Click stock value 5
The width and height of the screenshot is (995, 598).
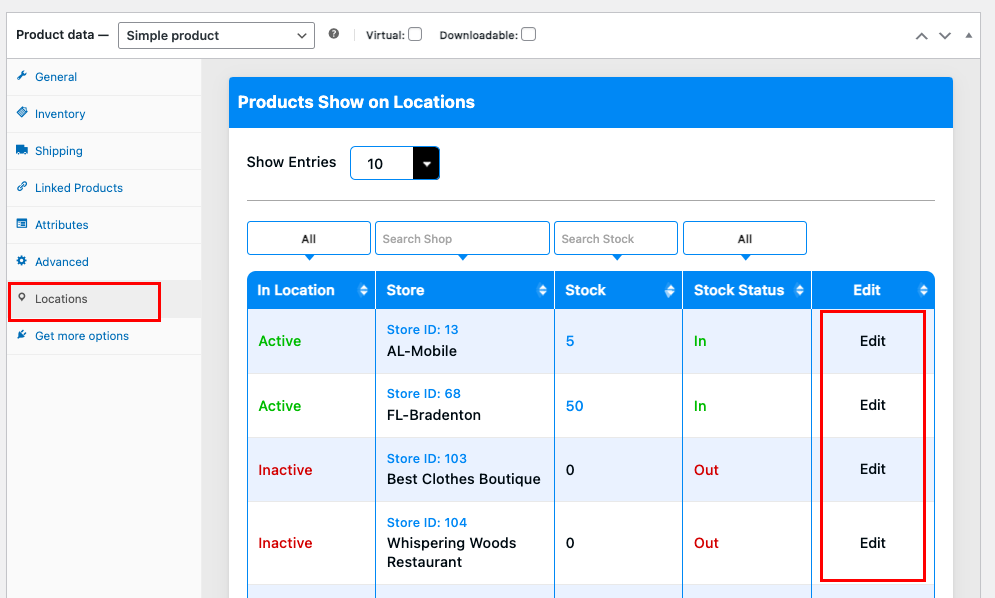pos(570,341)
